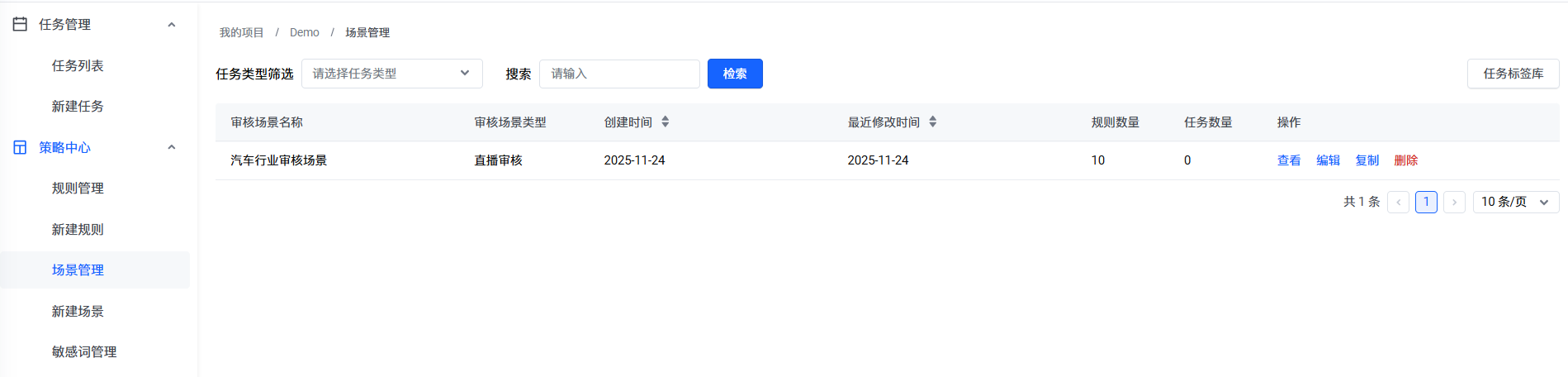Click the blue 检索 button
Image resolution: width=1568 pixels, height=377 pixels.
[x=735, y=74]
